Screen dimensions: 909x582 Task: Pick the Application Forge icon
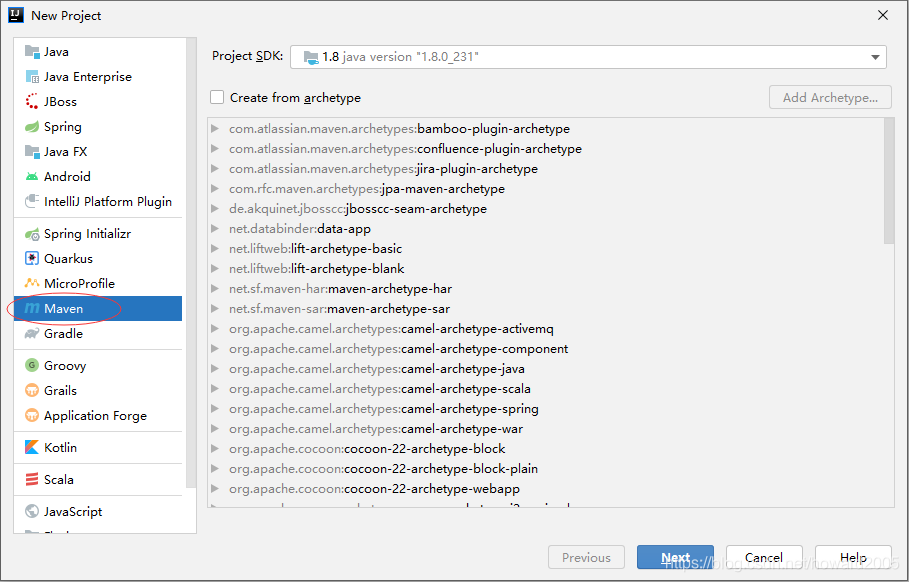point(32,415)
